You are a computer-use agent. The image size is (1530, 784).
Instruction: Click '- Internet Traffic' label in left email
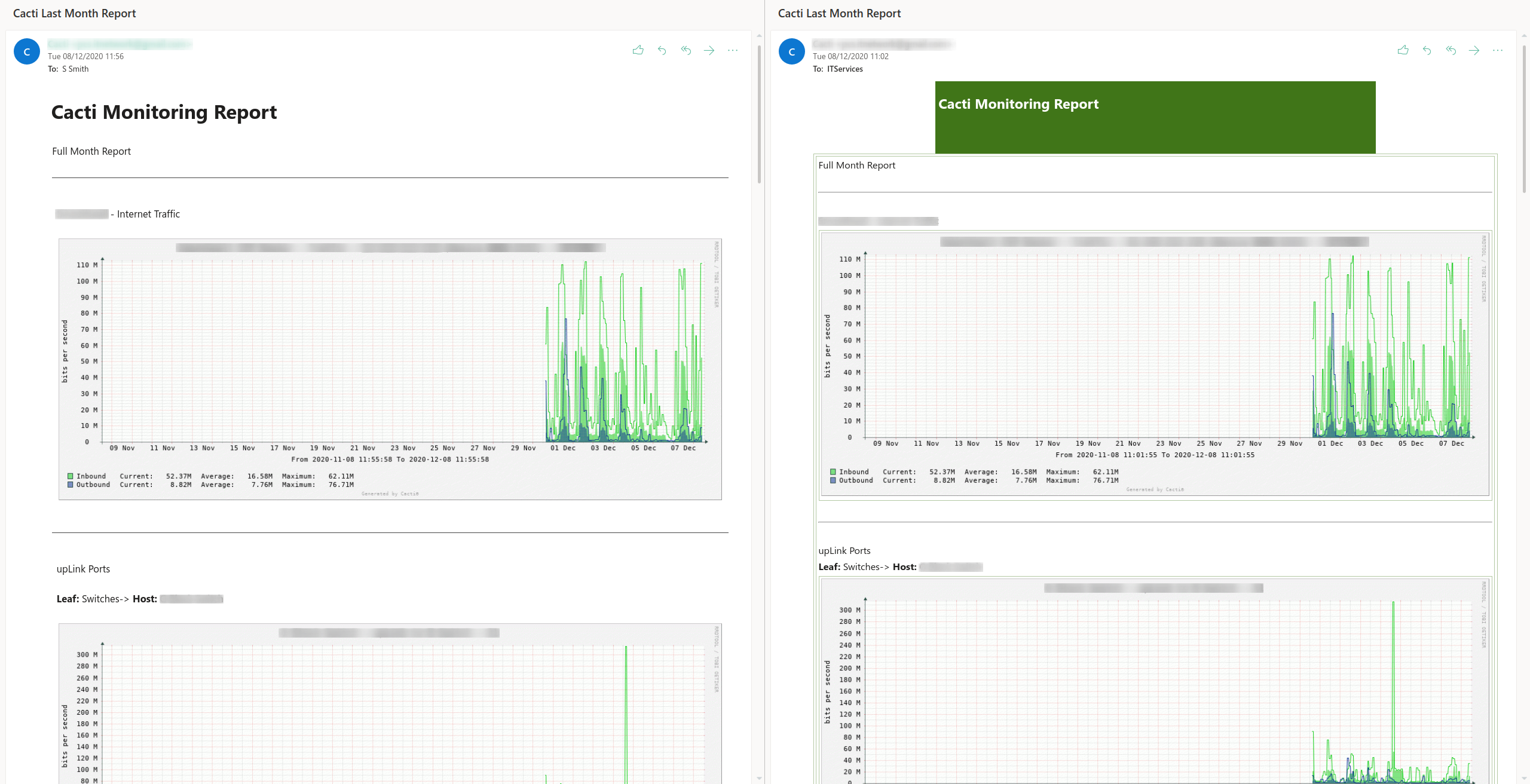click(x=145, y=214)
